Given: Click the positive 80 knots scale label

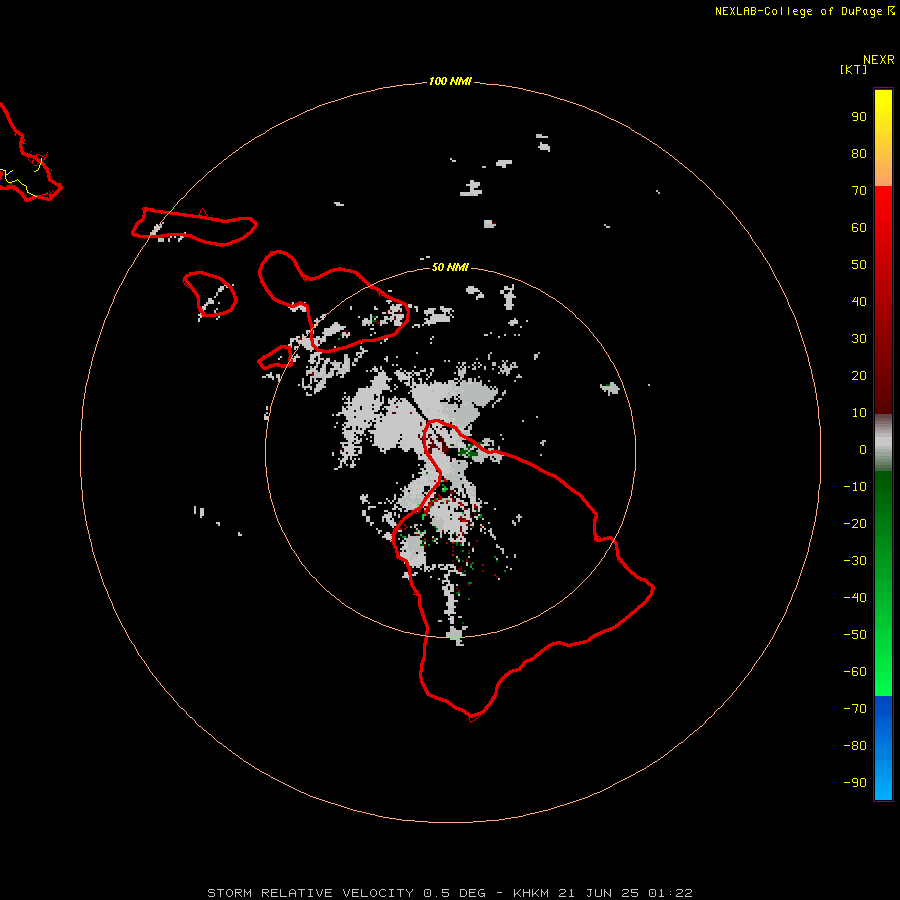Looking at the screenshot, I should pos(859,154).
